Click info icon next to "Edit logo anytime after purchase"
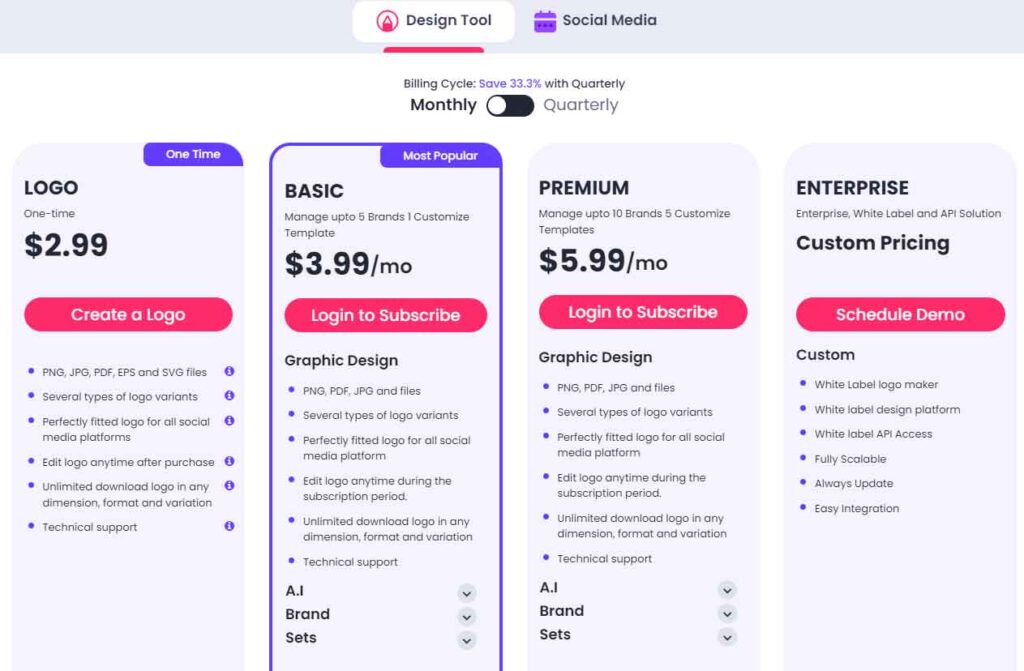 229,462
